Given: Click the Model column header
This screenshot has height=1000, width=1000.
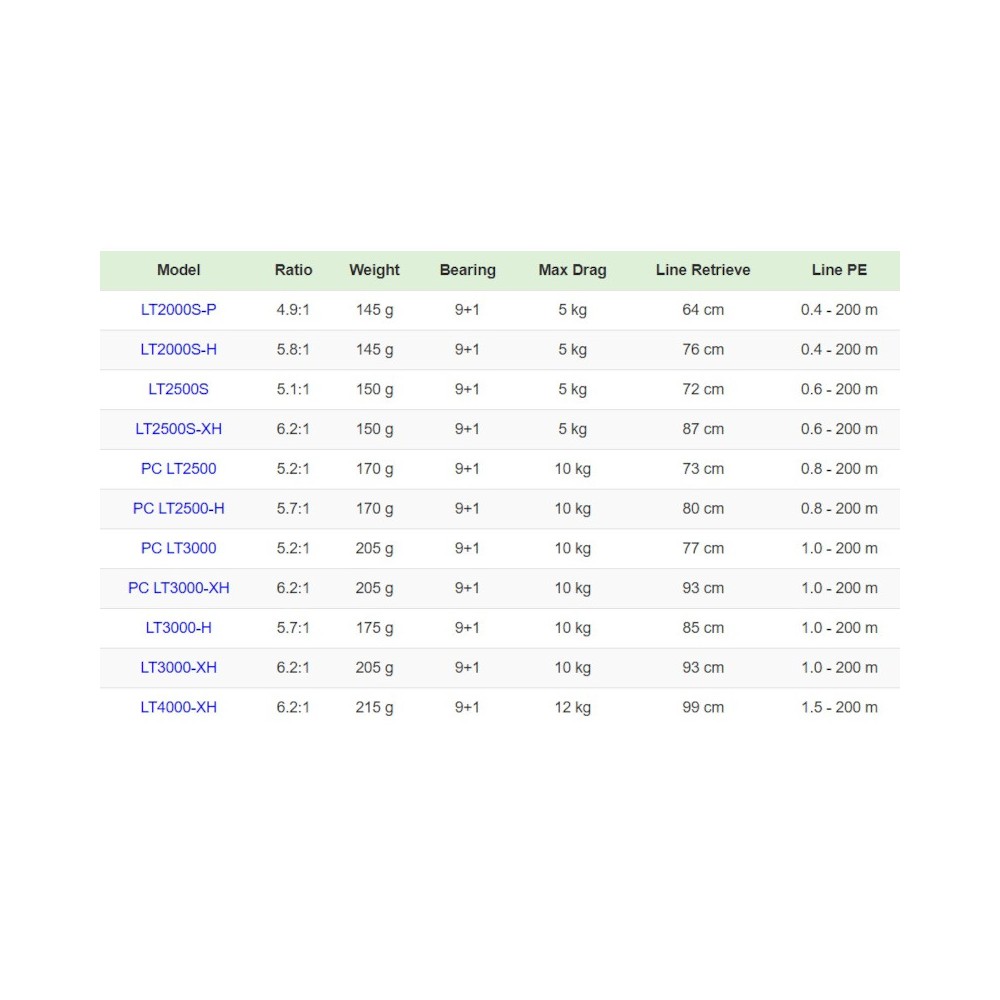Looking at the screenshot, I should click(178, 270).
